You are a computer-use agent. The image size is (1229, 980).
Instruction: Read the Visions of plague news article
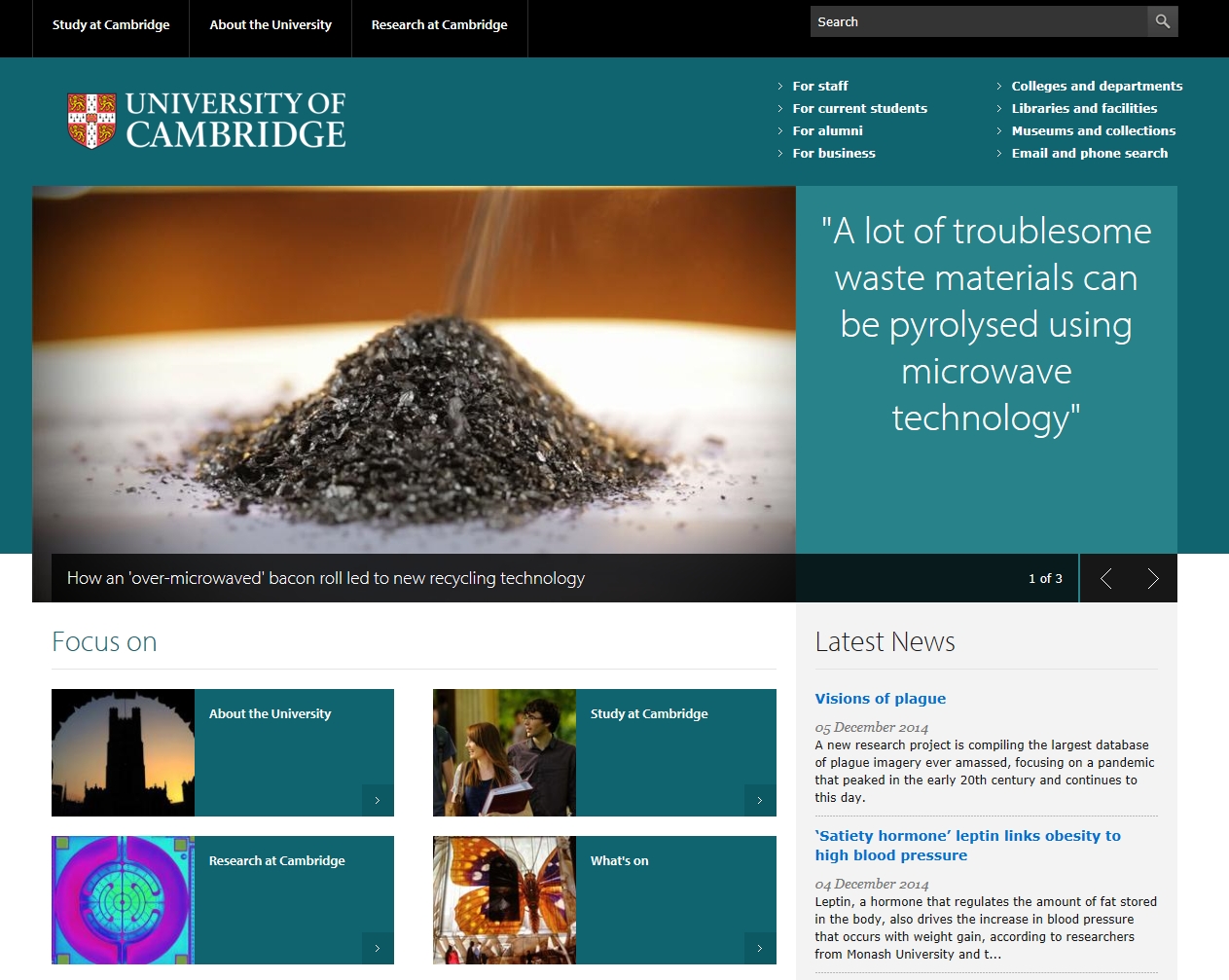coord(880,699)
